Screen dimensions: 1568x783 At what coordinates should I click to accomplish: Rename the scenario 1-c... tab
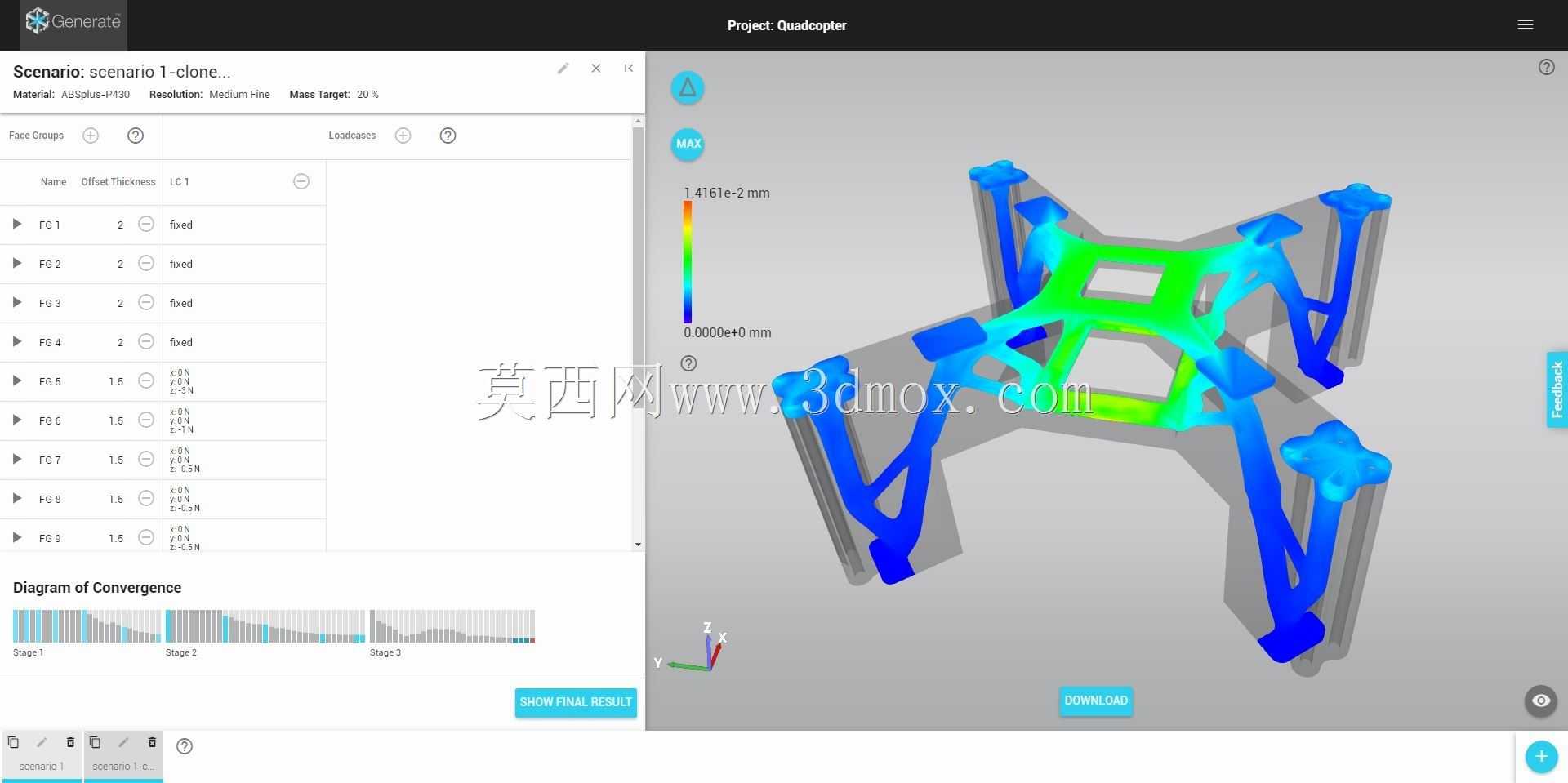click(123, 742)
